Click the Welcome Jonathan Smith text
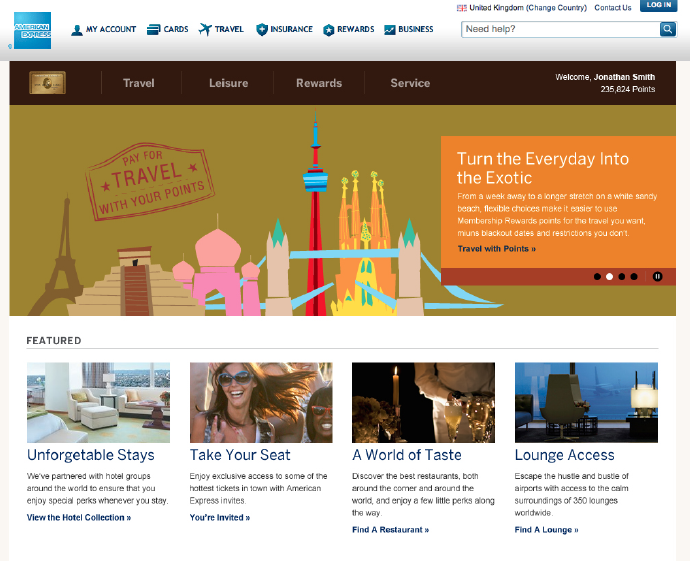Screen dimensions: 690x561 coord(605,77)
